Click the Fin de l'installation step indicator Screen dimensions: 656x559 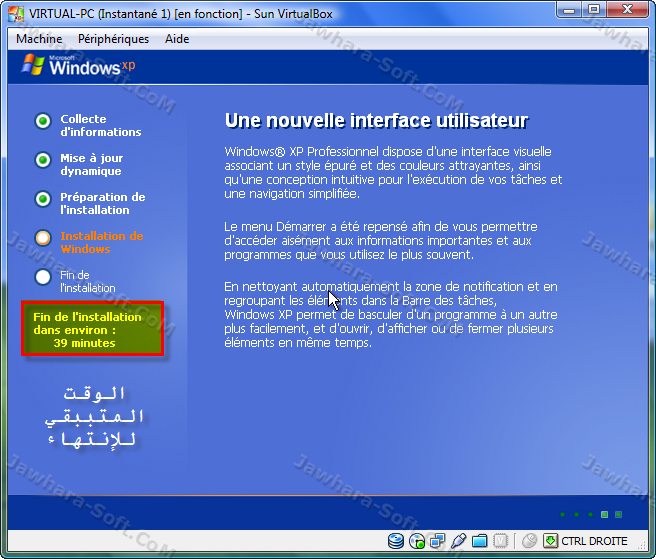click(43, 277)
